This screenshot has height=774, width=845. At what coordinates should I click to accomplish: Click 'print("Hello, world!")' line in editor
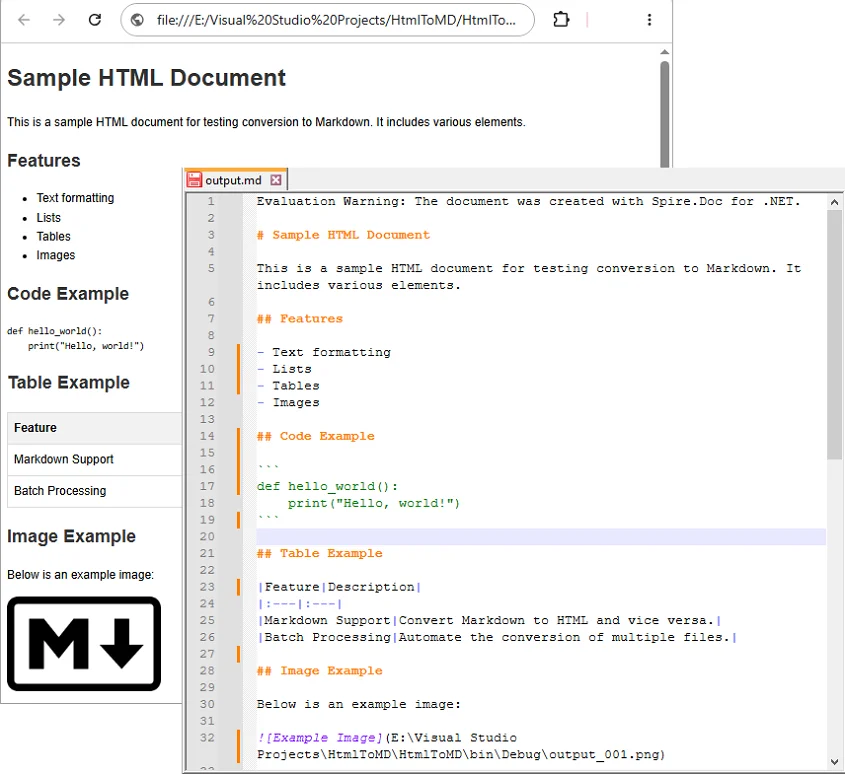(x=373, y=503)
